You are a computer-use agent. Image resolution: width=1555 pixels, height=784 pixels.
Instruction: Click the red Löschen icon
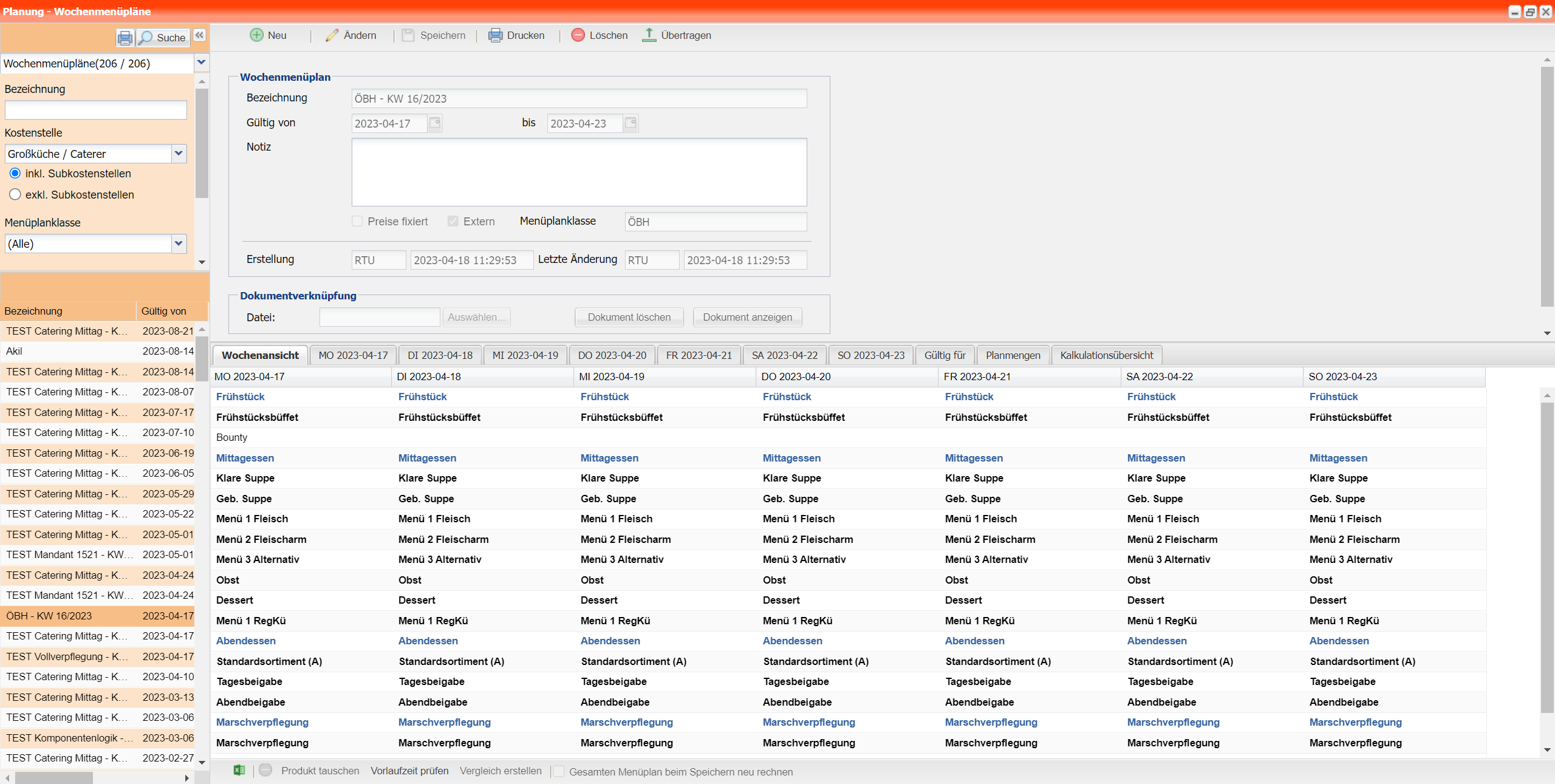coord(578,35)
